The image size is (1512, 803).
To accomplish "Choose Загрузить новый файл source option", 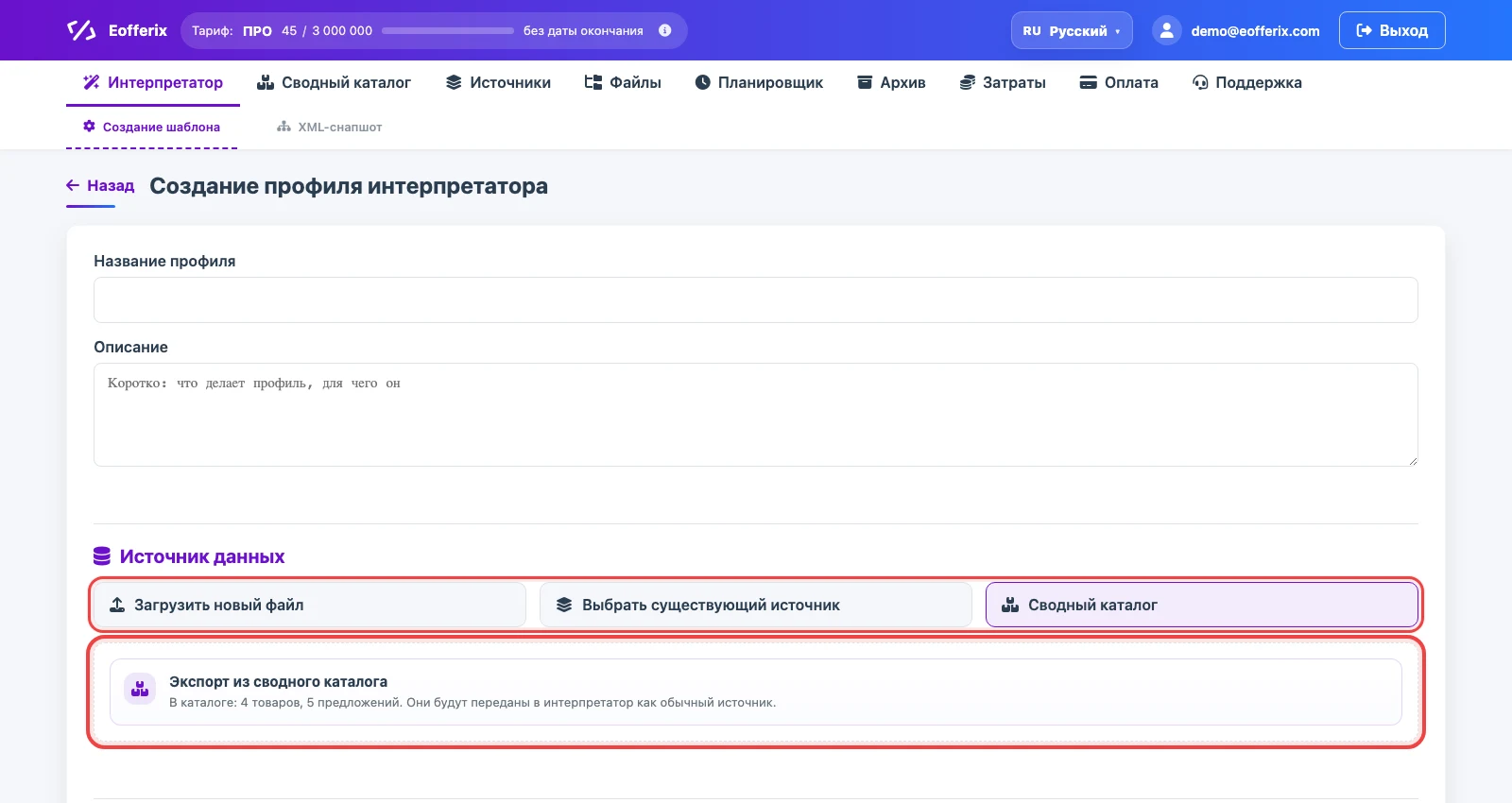I will point(309,605).
